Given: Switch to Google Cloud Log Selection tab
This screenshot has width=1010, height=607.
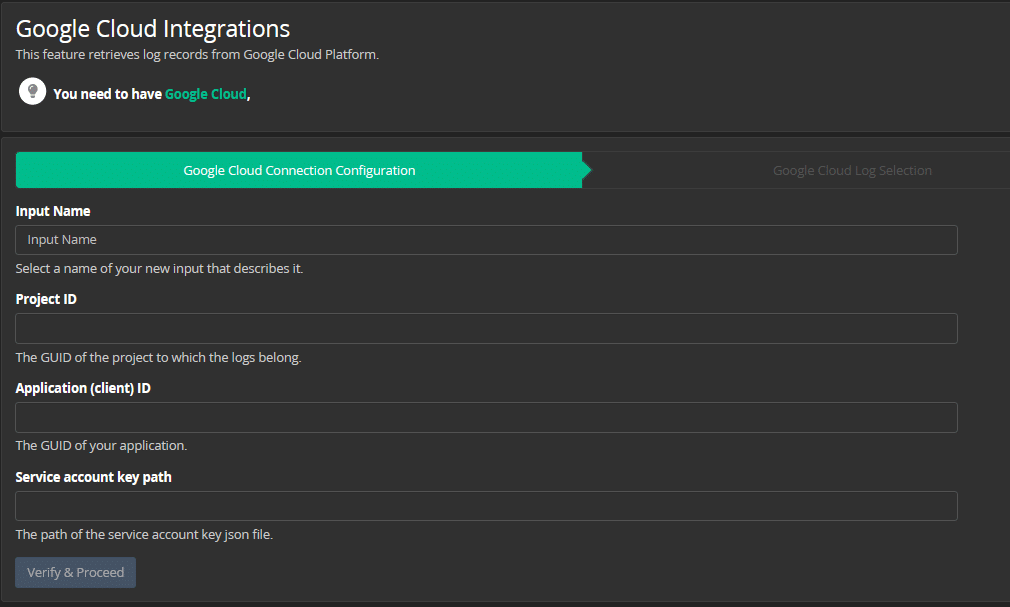Looking at the screenshot, I should (851, 170).
